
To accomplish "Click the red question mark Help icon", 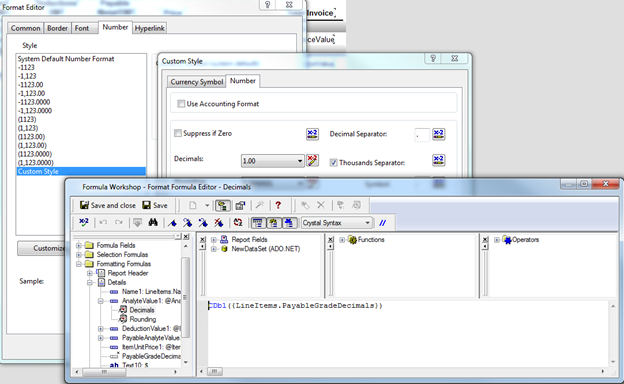I will [x=278, y=205].
